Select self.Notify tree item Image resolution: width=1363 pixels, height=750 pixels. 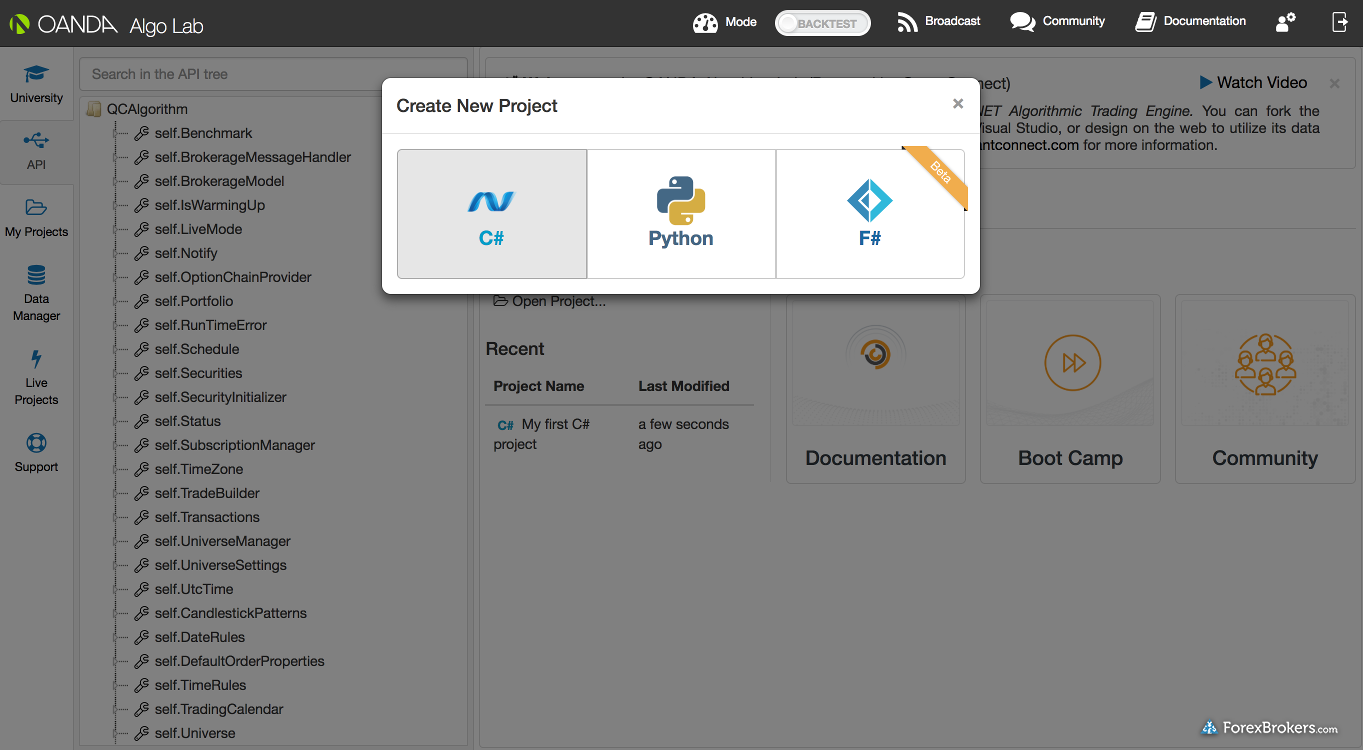click(186, 253)
